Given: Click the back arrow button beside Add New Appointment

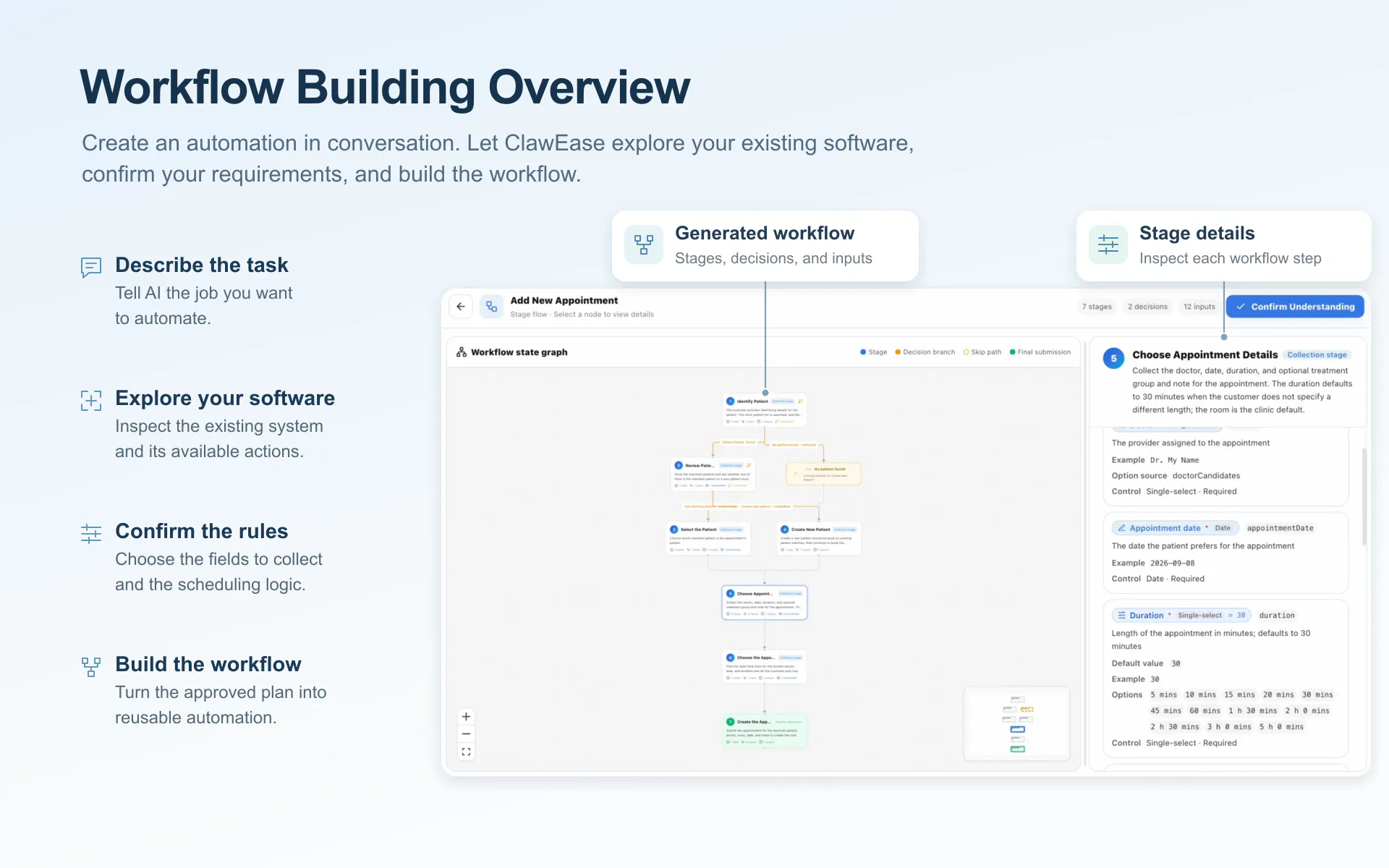Looking at the screenshot, I should click(461, 307).
